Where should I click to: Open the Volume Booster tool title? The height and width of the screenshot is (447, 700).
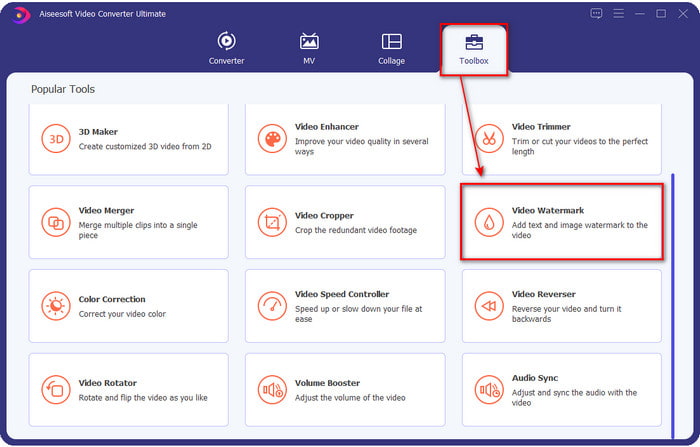tap(327, 383)
